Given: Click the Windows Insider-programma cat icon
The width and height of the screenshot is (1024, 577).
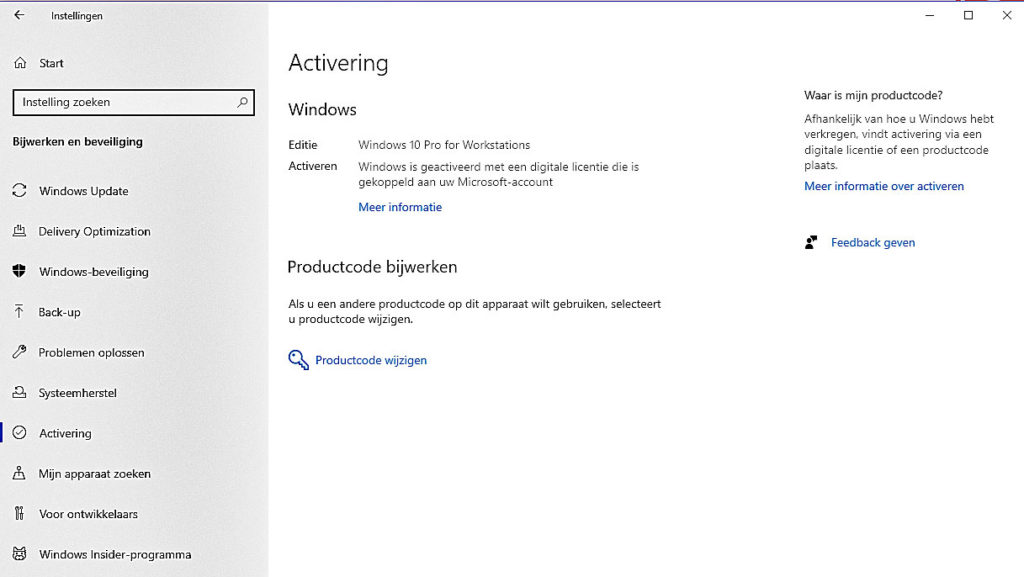Looking at the screenshot, I should [x=20, y=554].
